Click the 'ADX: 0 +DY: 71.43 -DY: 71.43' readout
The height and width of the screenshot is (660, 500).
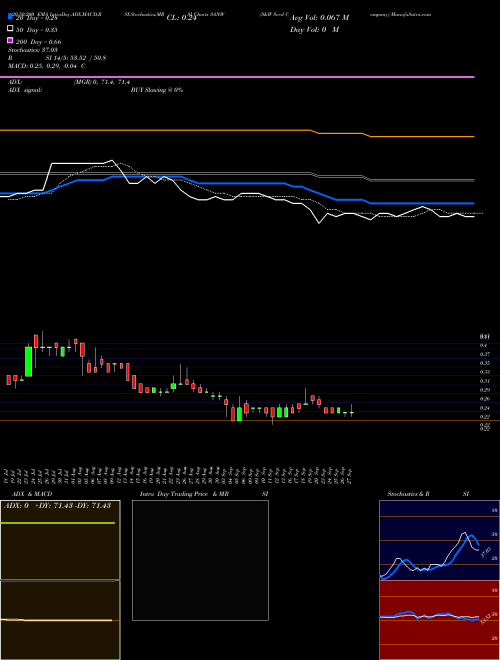[x=57, y=506]
